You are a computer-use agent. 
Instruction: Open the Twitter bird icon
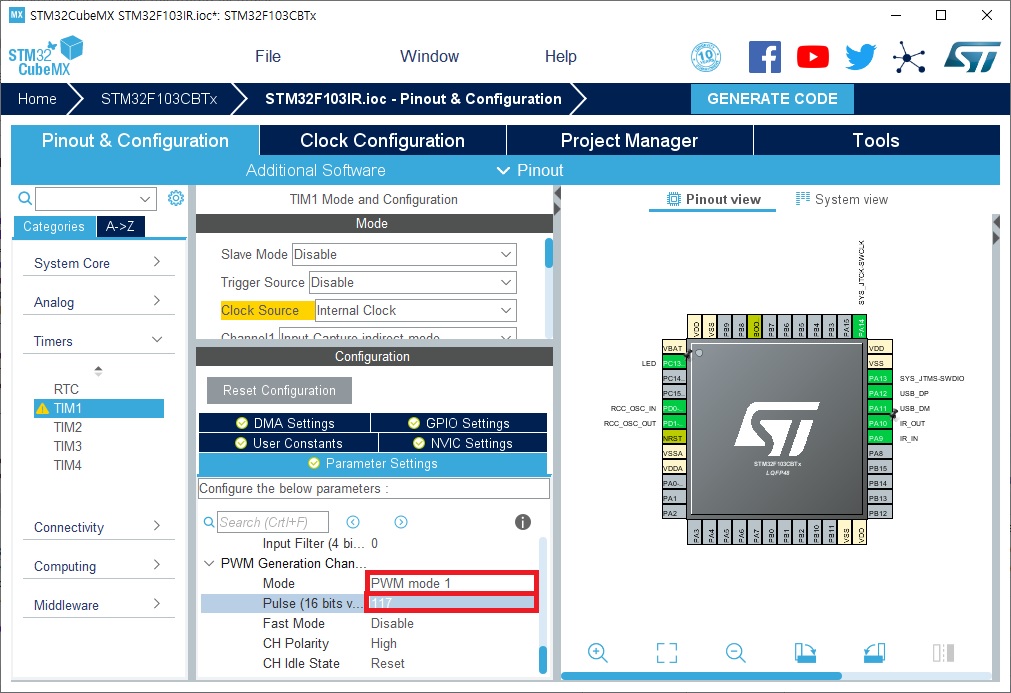coord(861,57)
